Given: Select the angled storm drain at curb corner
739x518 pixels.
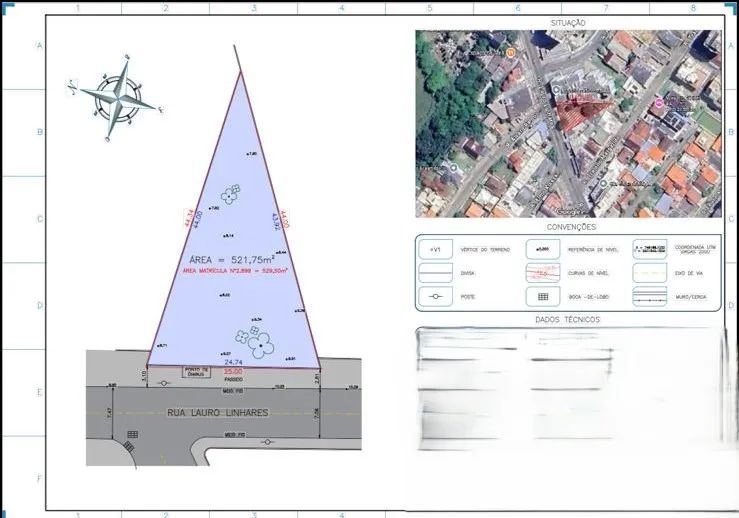Looking at the screenshot, I should (128, 446).
